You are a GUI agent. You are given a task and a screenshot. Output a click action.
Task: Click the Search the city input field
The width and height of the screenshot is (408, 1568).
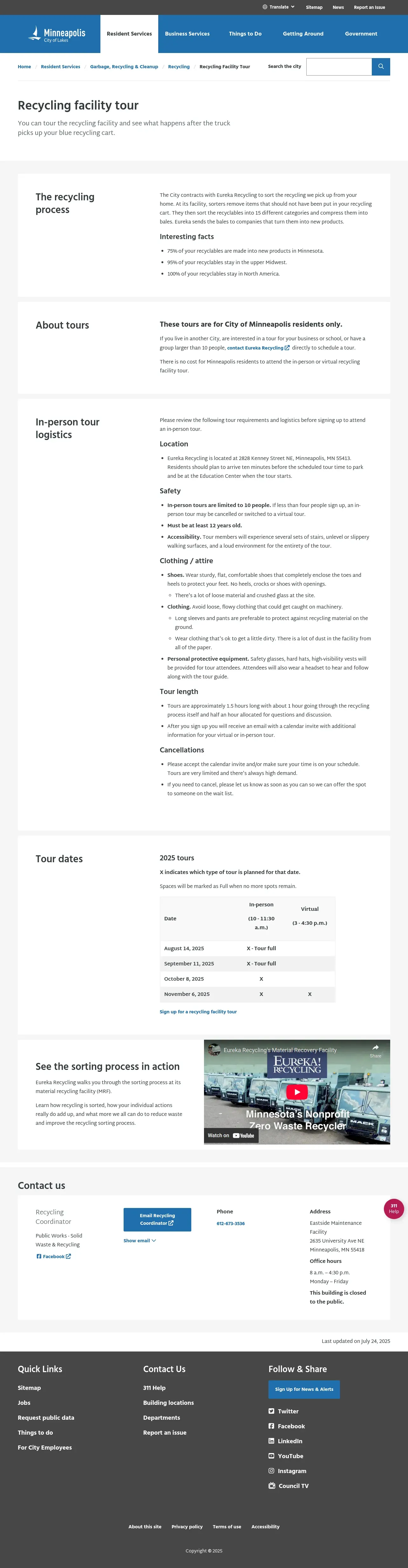click(339, 66)
